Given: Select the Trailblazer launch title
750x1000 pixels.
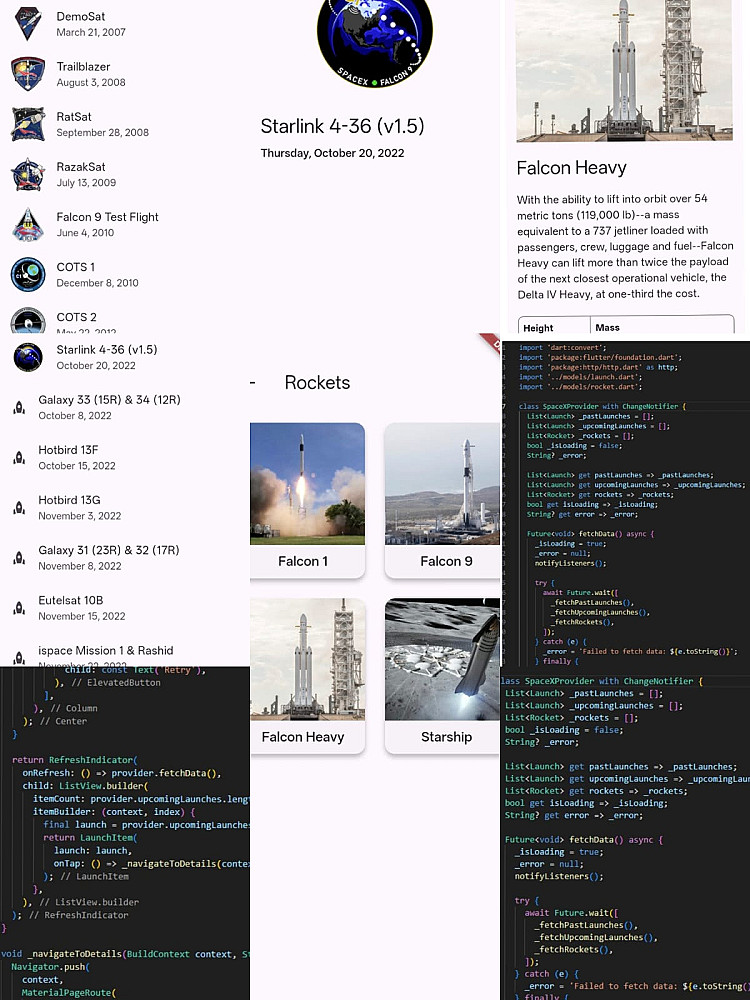Looking at the screenshot, I should point(83,66).
